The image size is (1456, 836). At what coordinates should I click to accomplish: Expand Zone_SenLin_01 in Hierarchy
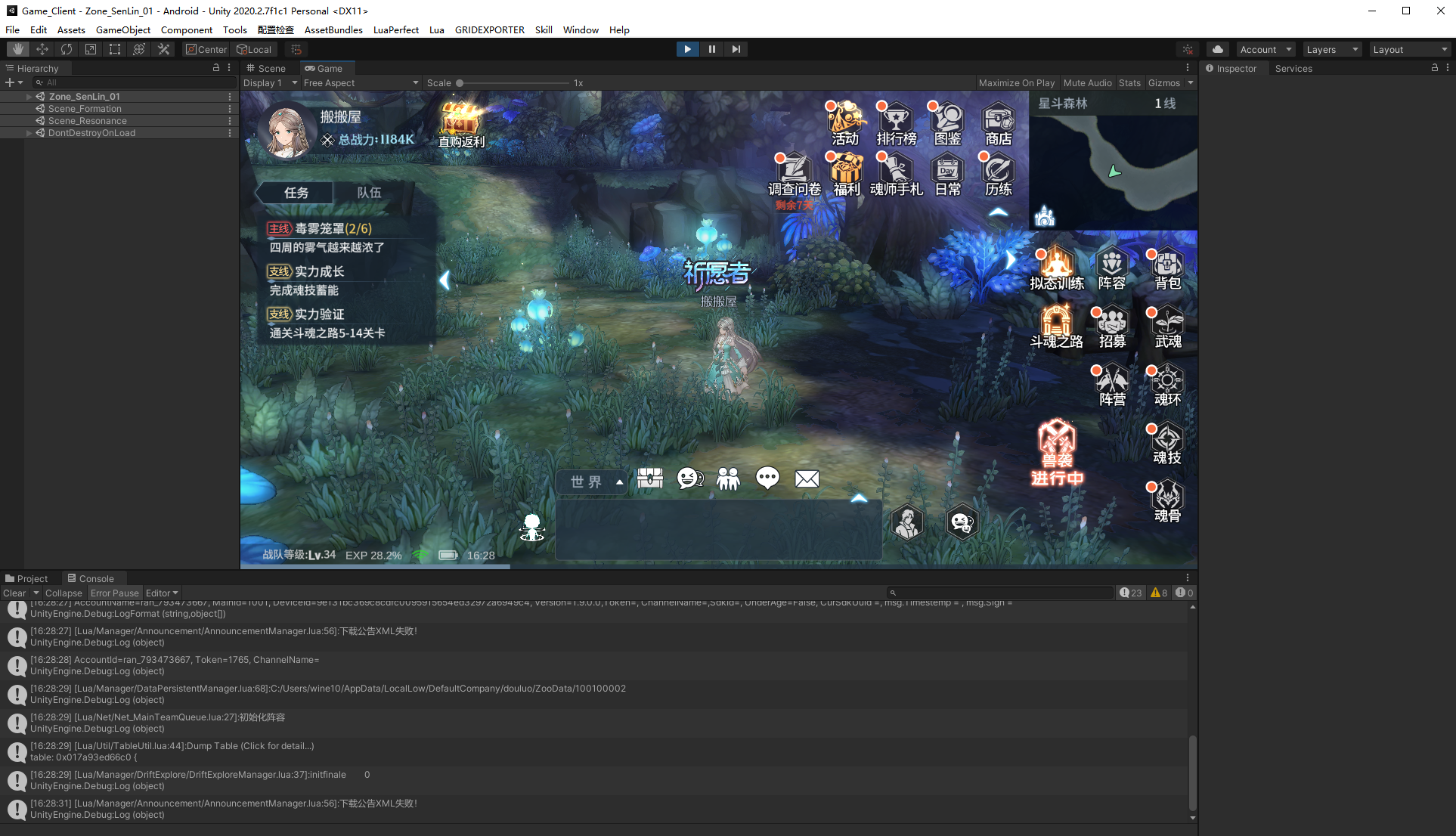point(29,97)
